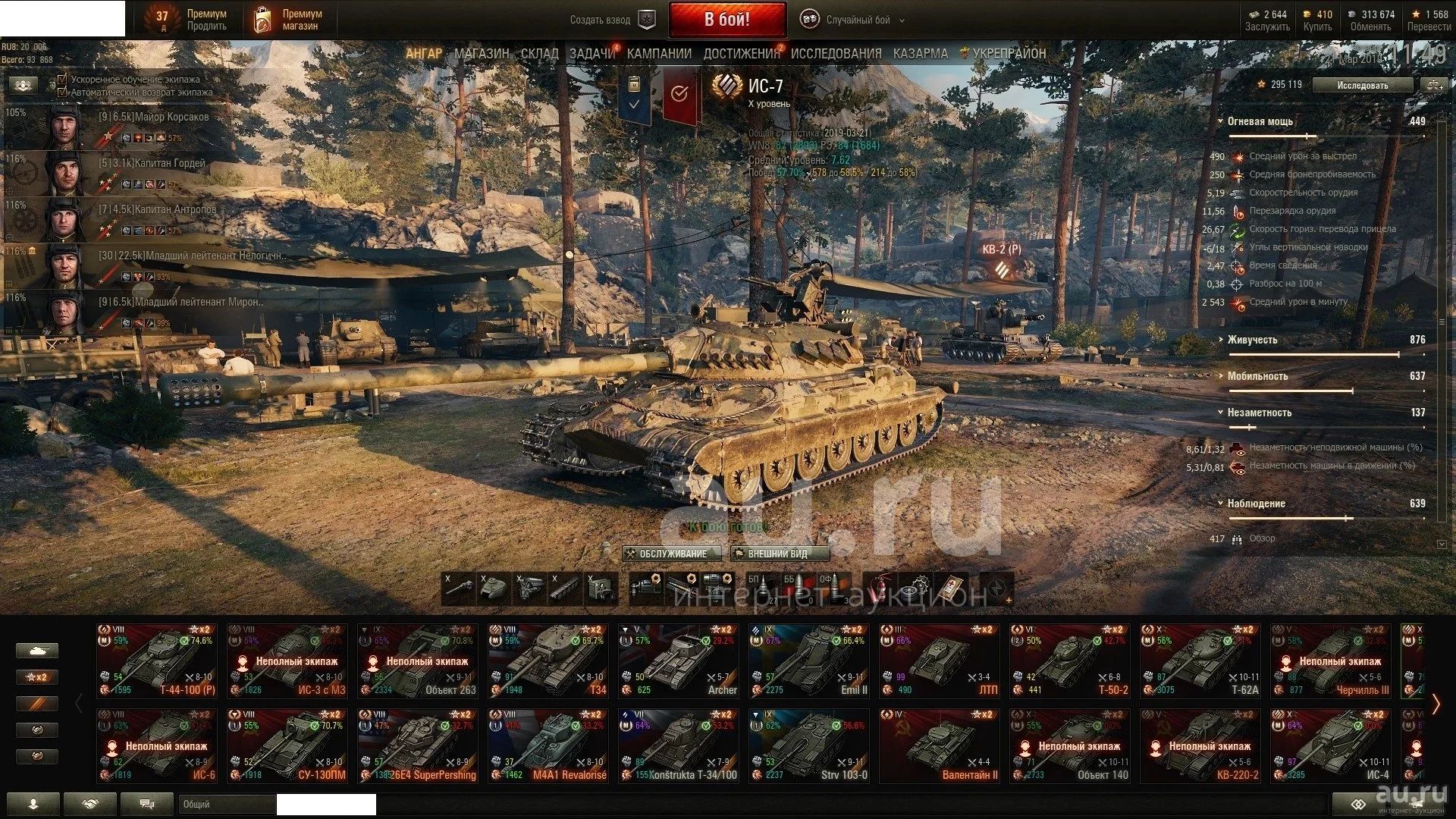Image resolution: width=1456 pixels, height=819 pixels.
Task: Toggle automatic crew return checkbox
Action: pyautogui.click(x=63, y=92)
